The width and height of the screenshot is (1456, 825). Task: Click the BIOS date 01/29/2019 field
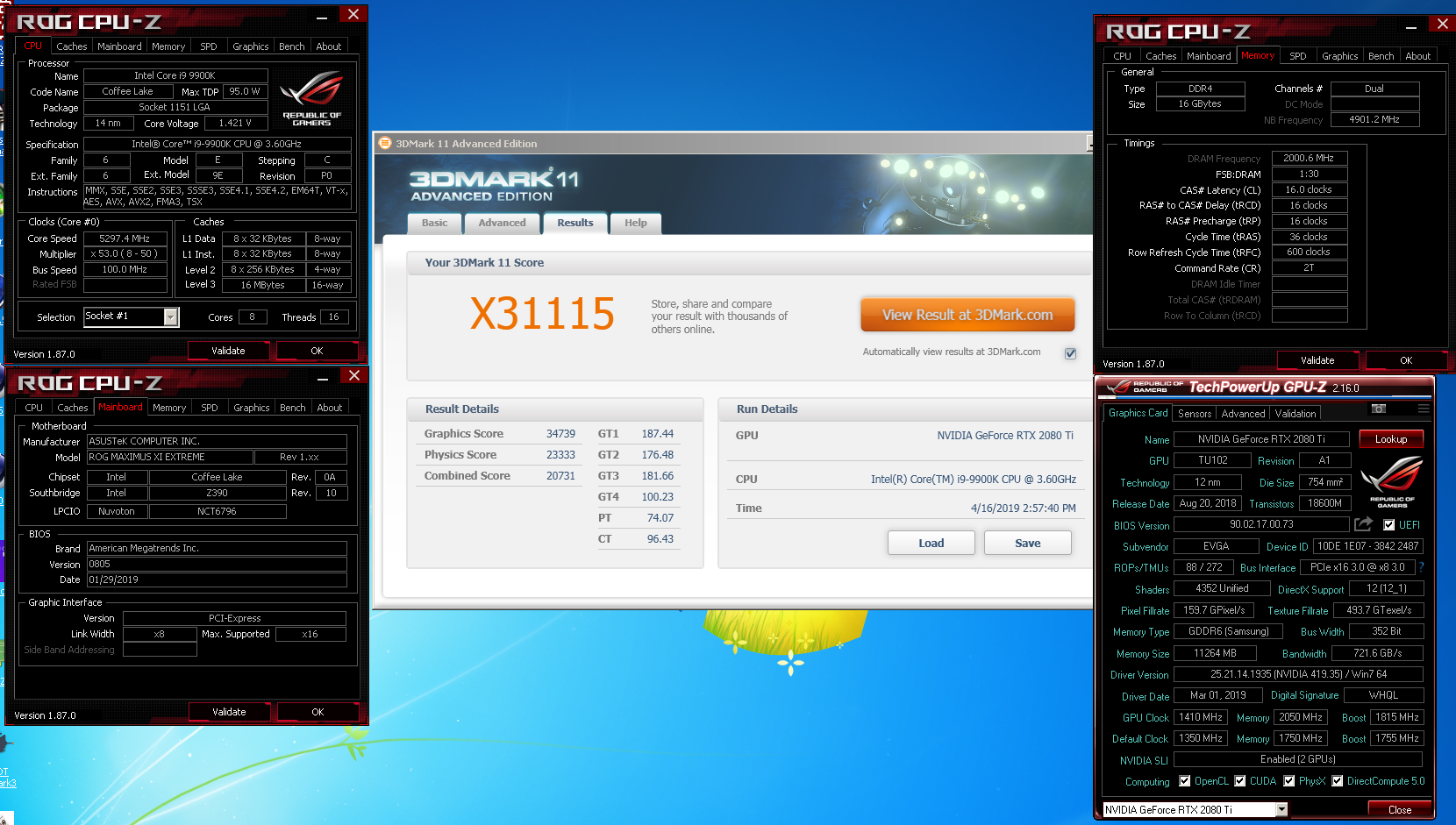click(216, 580)
